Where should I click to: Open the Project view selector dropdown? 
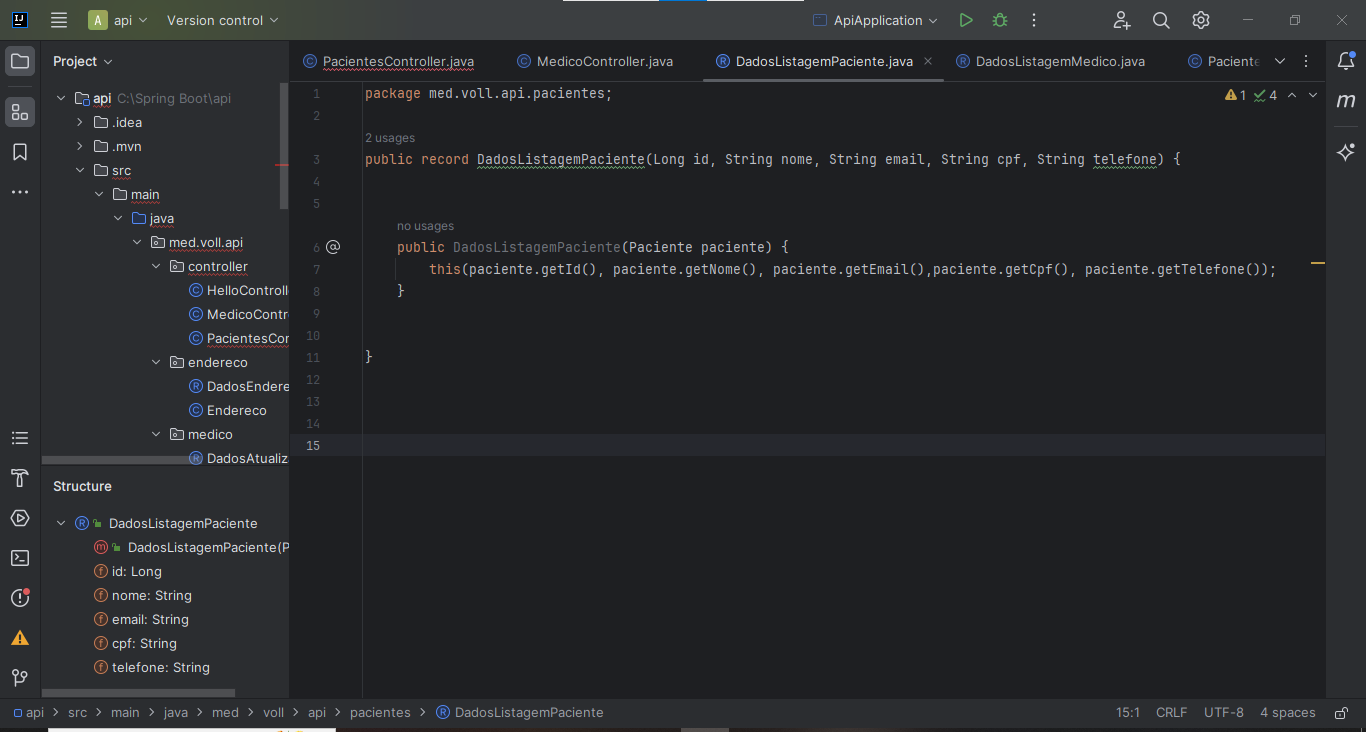coord(83,61)
